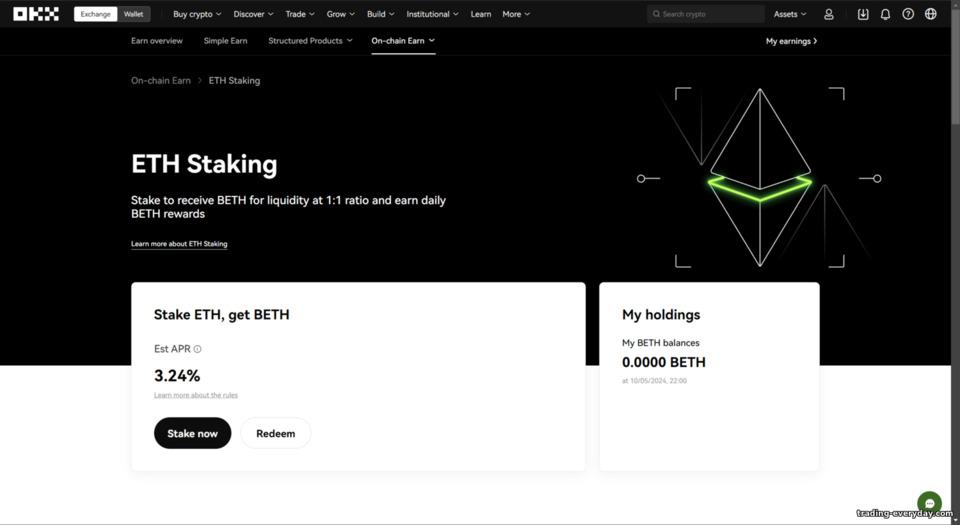Image resolution: width=960 pixels, height=525 pixels.
Task: Click the Stake now button
Action: tap(192, 433)
